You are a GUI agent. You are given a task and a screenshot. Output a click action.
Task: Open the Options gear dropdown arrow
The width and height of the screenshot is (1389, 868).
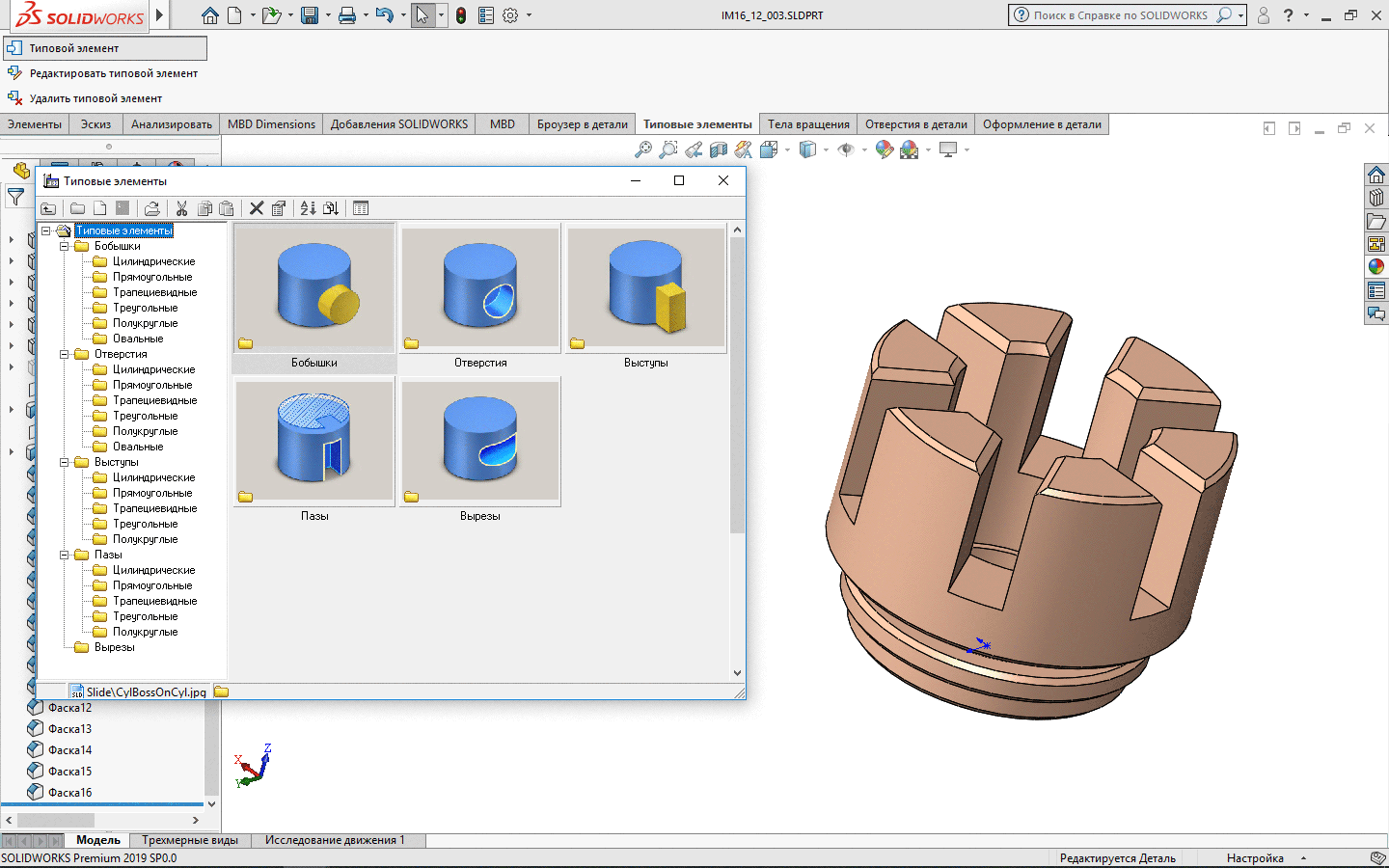(x=529, y=15)
